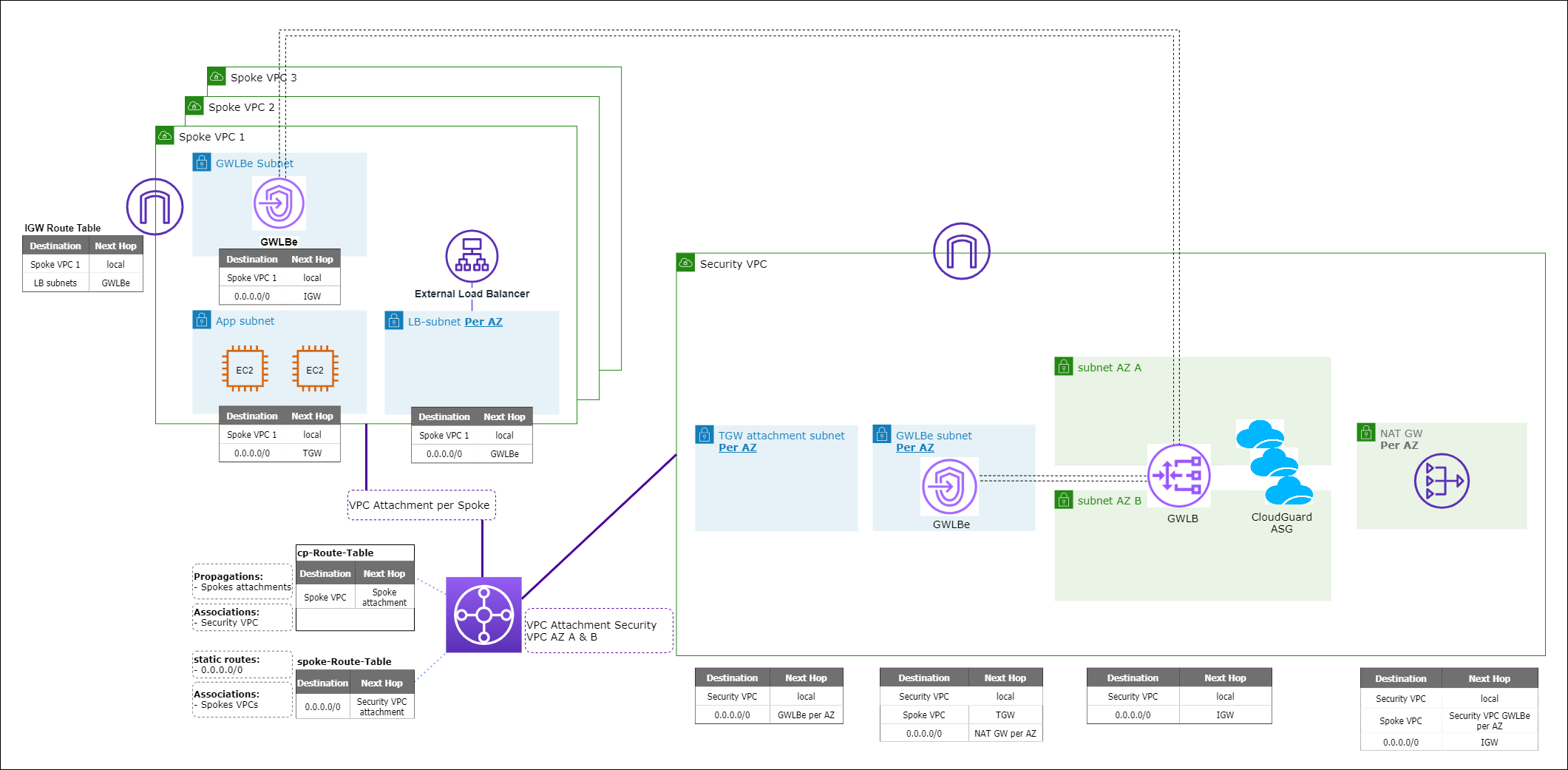This screenshot has height=770, width=1568.
Task: Click the Spoke VPC 1 internet gateway icon
Action: point(155,207)
